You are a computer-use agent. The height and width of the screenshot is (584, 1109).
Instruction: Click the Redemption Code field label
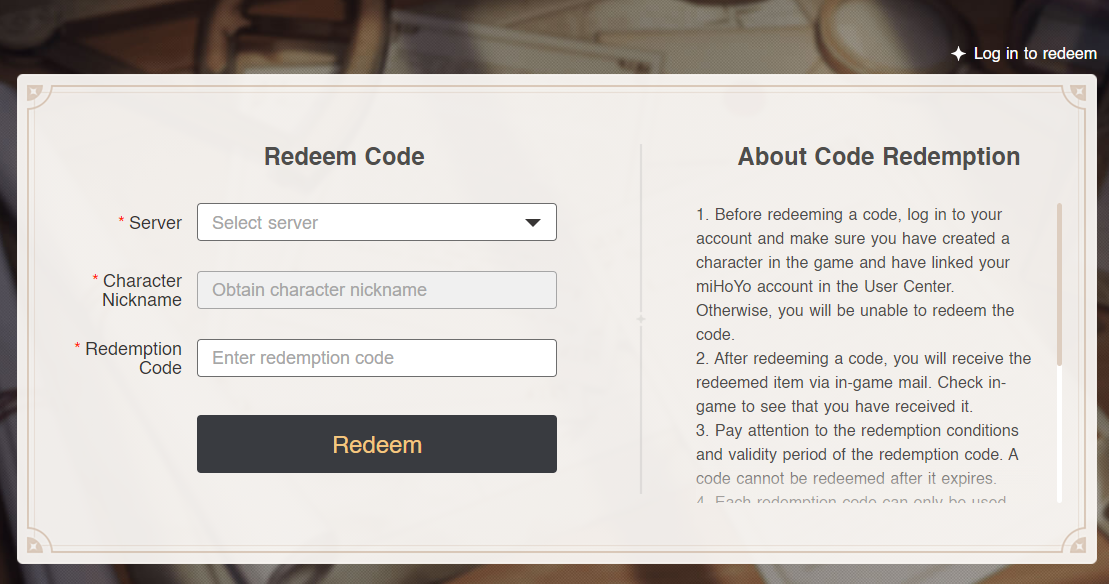[x=133, y=358]
